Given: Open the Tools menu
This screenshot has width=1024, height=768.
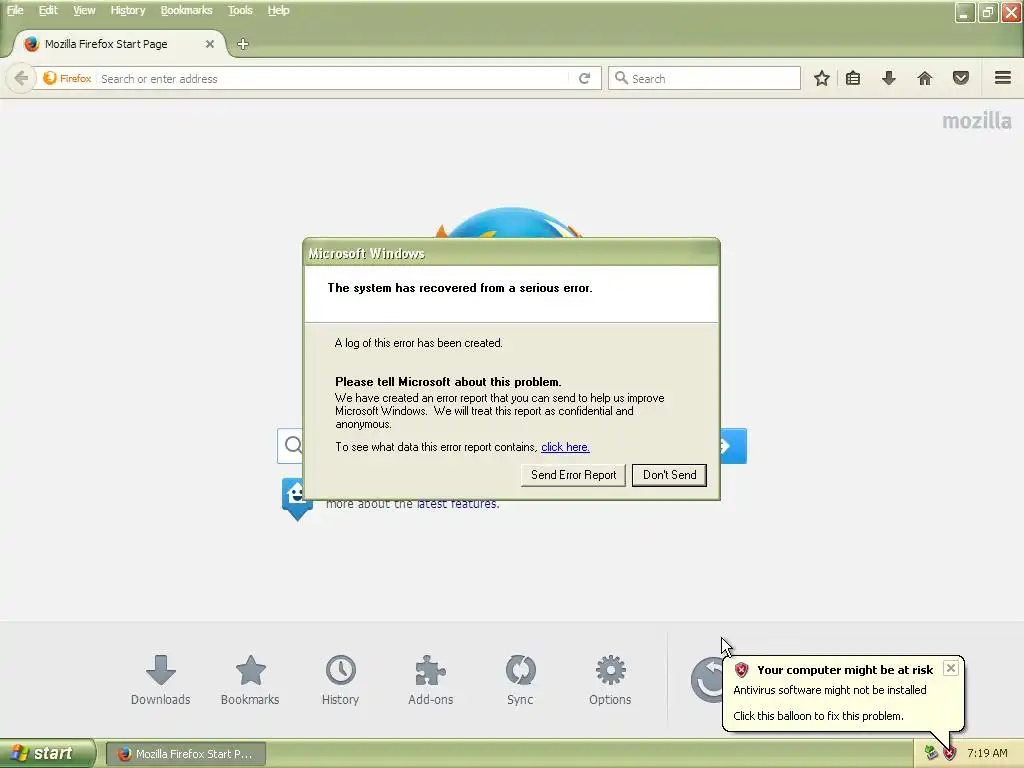Looking at the screenshot, I should click(240, 10).
